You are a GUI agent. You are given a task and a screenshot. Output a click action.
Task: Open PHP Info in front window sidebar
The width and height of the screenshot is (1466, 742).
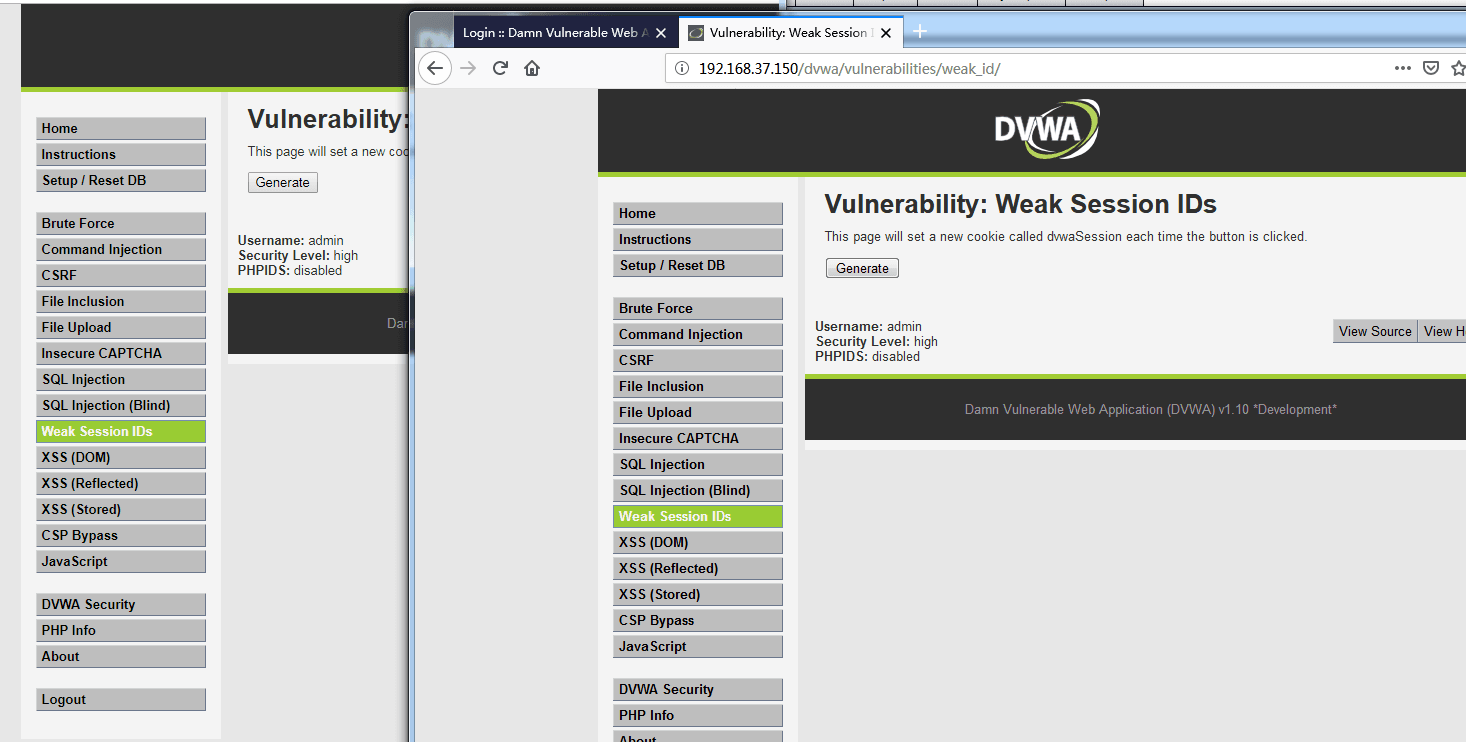click(698, 715)
